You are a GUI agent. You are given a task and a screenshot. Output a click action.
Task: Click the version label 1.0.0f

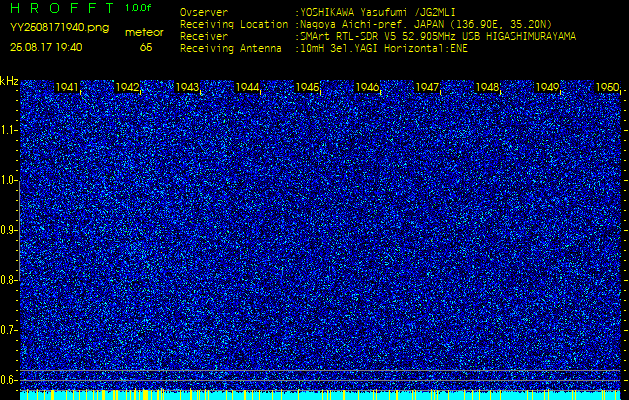(x=138, y=8)
